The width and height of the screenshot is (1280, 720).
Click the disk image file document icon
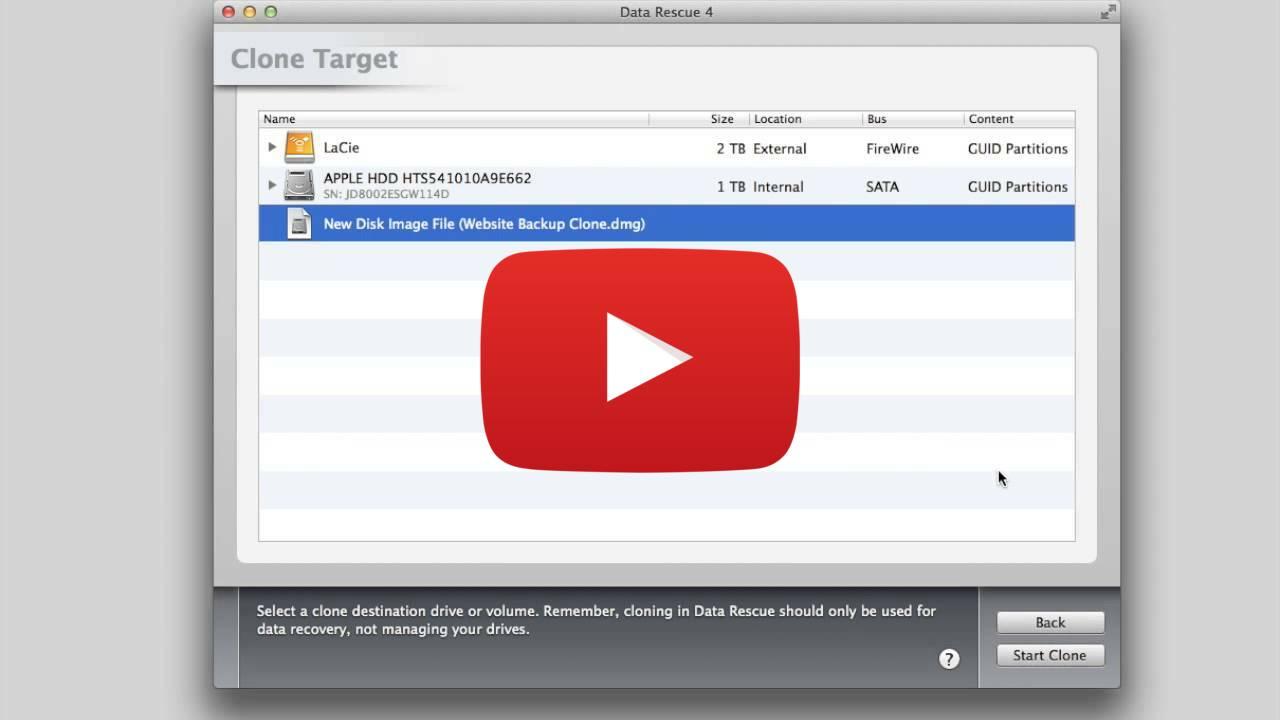pyautogui.click(x=298, y=223)
